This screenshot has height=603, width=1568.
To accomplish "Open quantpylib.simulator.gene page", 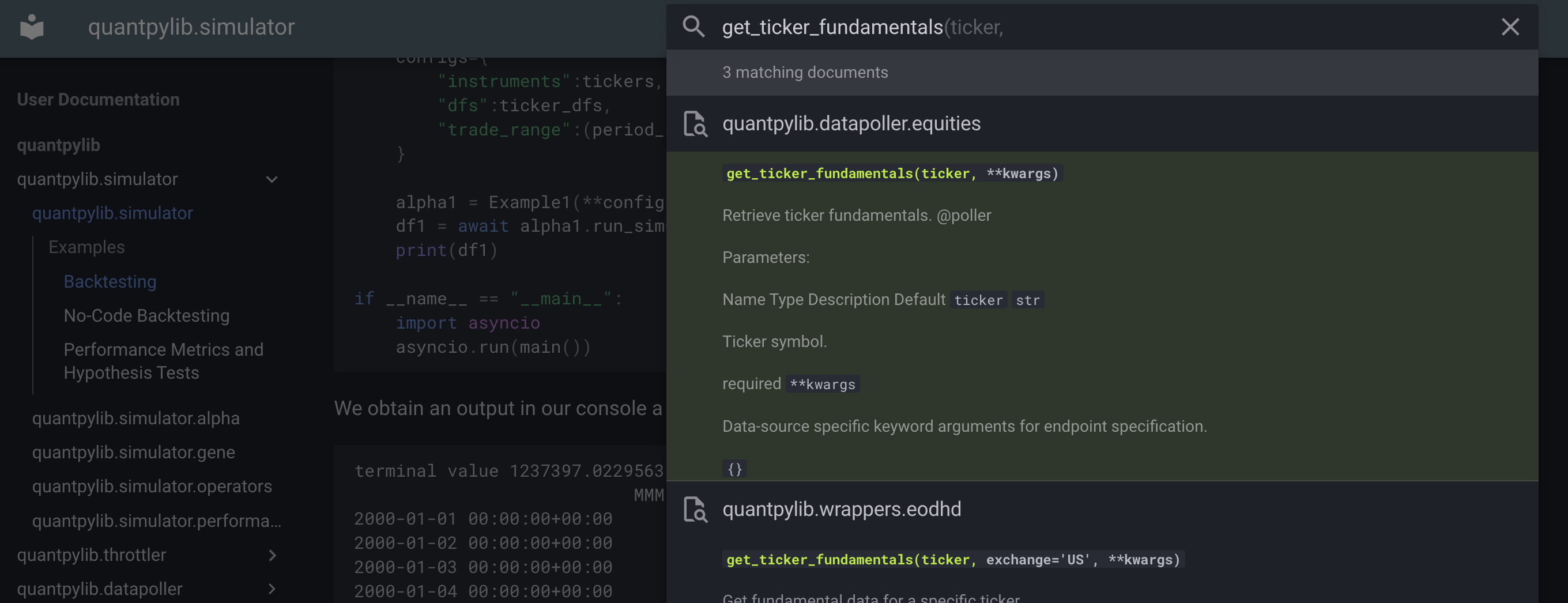I will click(133, 453).
